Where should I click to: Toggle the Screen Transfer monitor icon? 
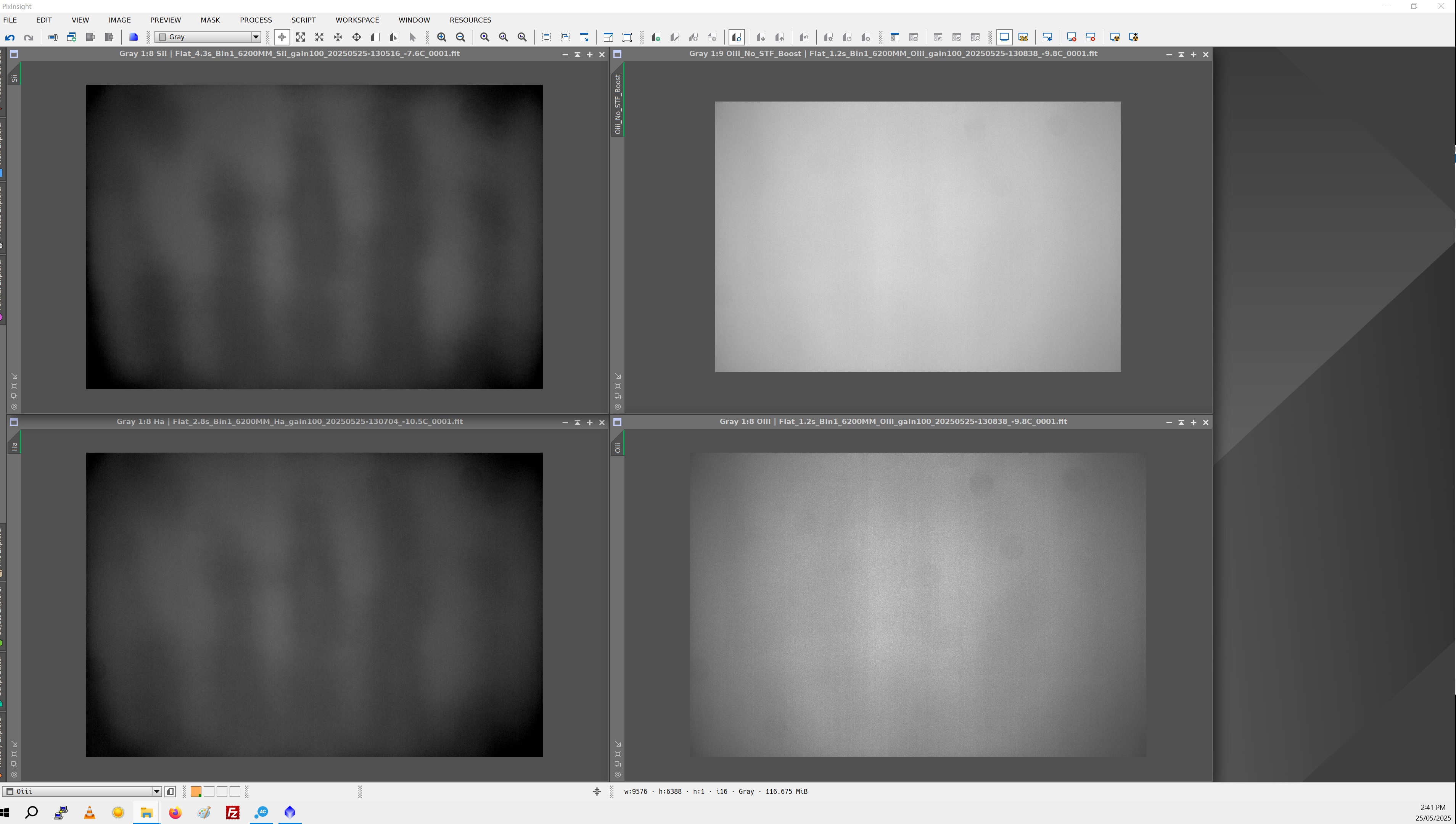click(x=1004, y=37)
